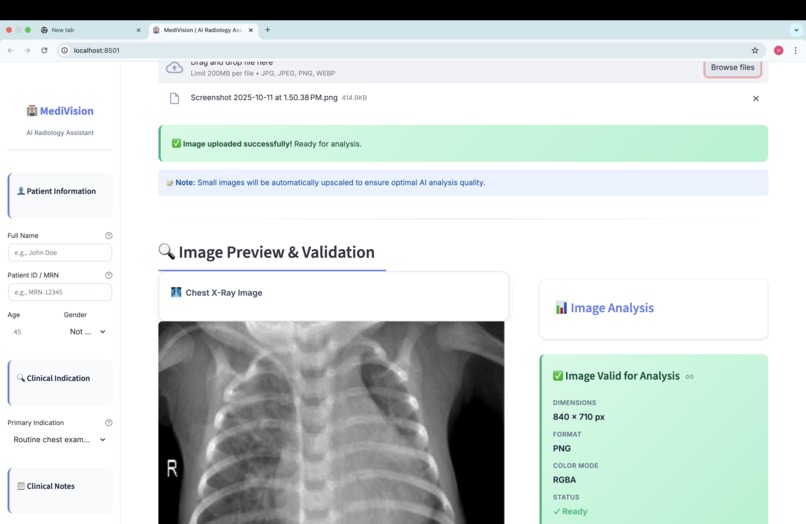Open the Primary Indication dropdown
Image resolution: width=806 pixels, height=524 pixels.
coord(60,440)
